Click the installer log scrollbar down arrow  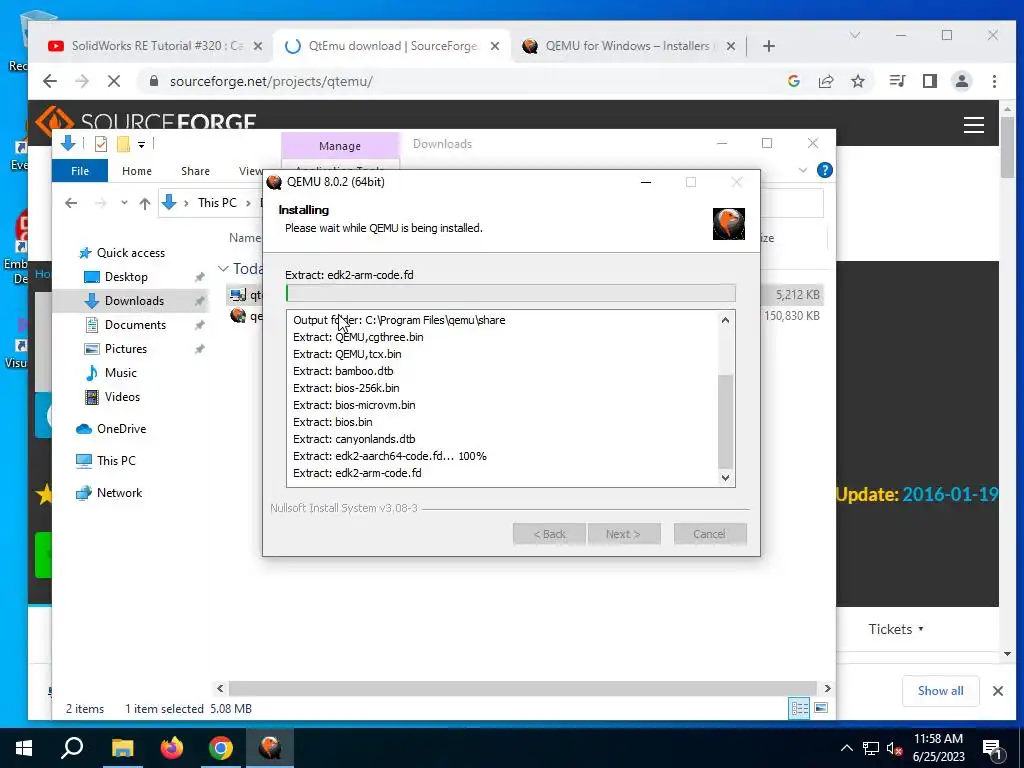pos(726,478)
